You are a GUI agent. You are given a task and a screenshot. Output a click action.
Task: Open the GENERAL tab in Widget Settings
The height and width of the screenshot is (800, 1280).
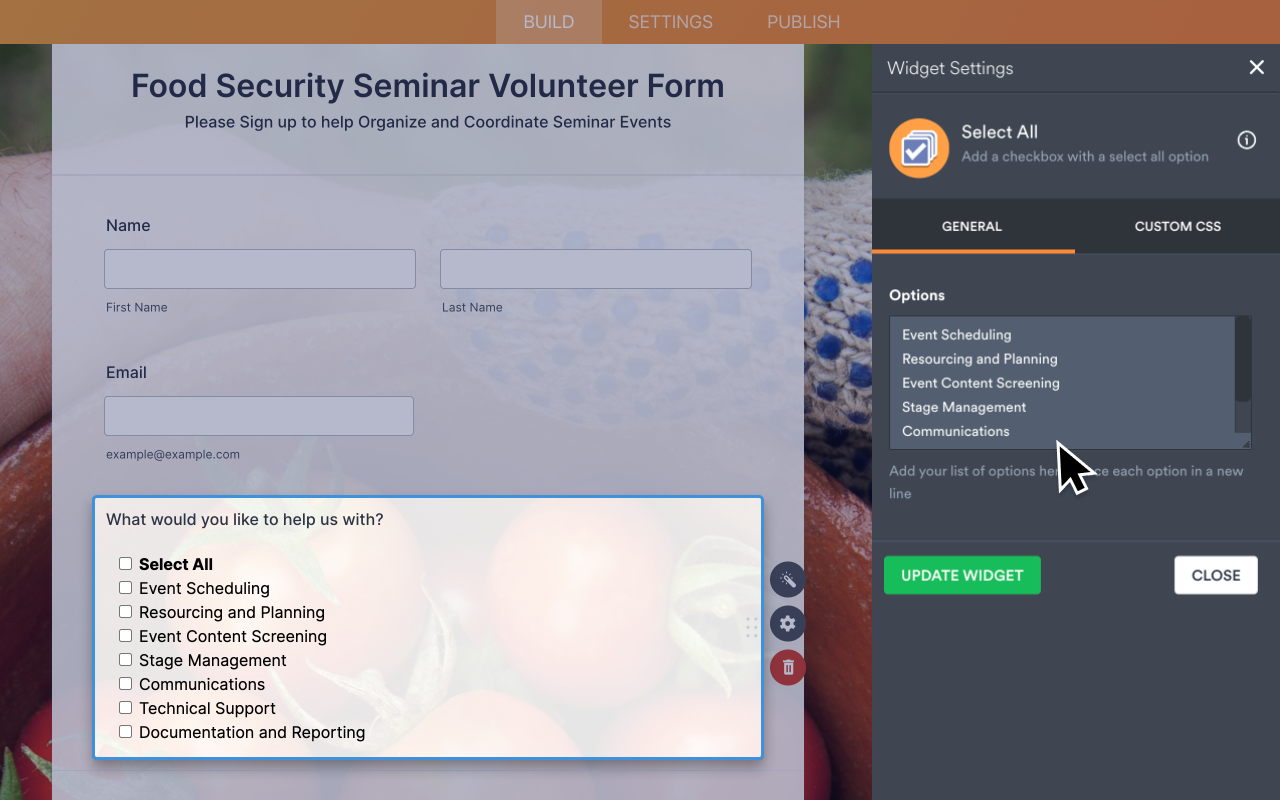pos(971,226)
